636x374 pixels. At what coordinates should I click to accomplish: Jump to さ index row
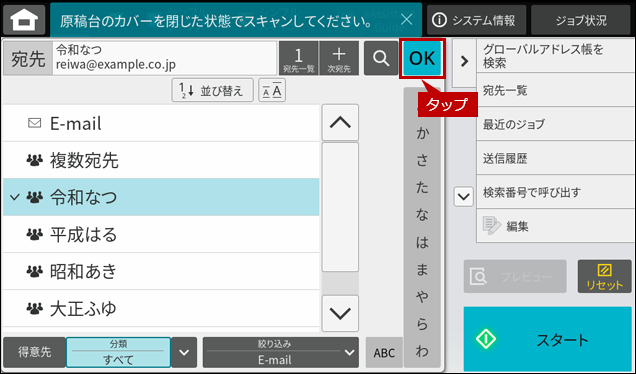422,160
